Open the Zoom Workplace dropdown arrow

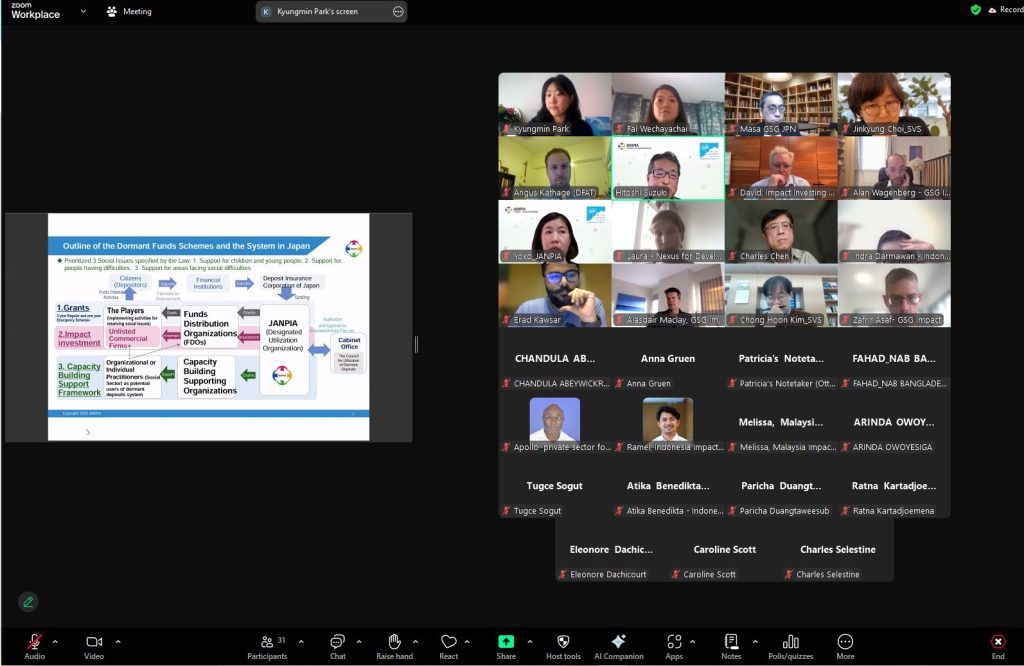tap(82, 12)
